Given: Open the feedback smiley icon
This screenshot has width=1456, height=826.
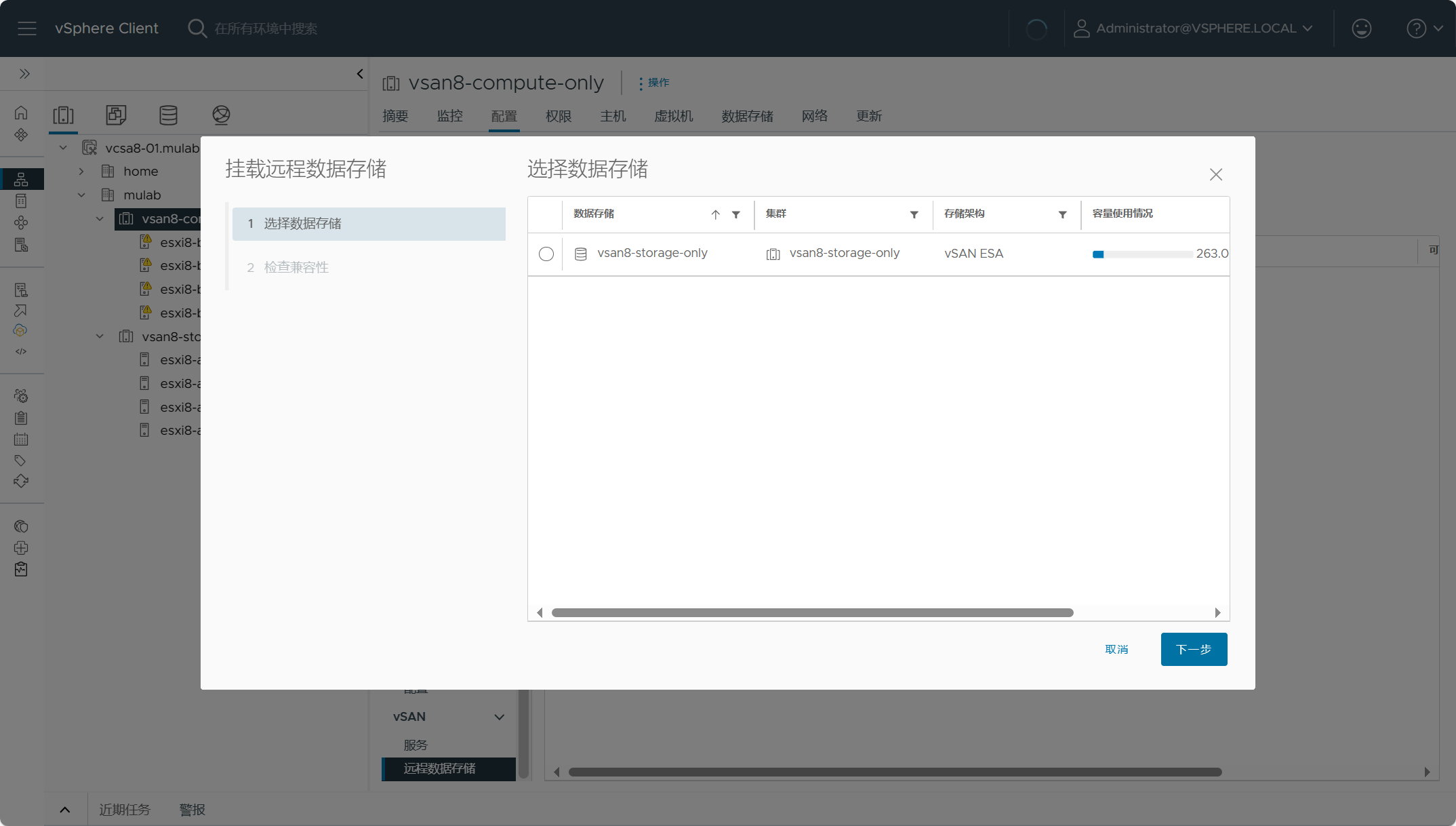Looking at the screenshot, I should [x=1361, y=28].
